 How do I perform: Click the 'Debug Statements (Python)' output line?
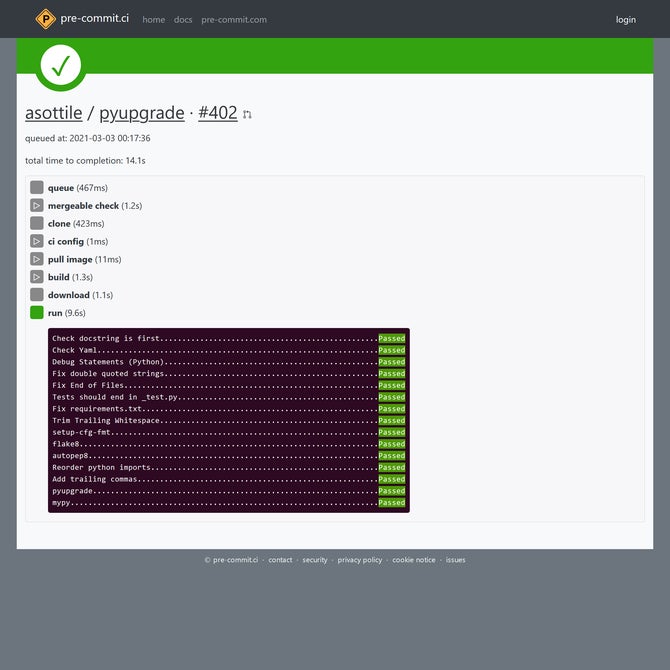point(229,362)
